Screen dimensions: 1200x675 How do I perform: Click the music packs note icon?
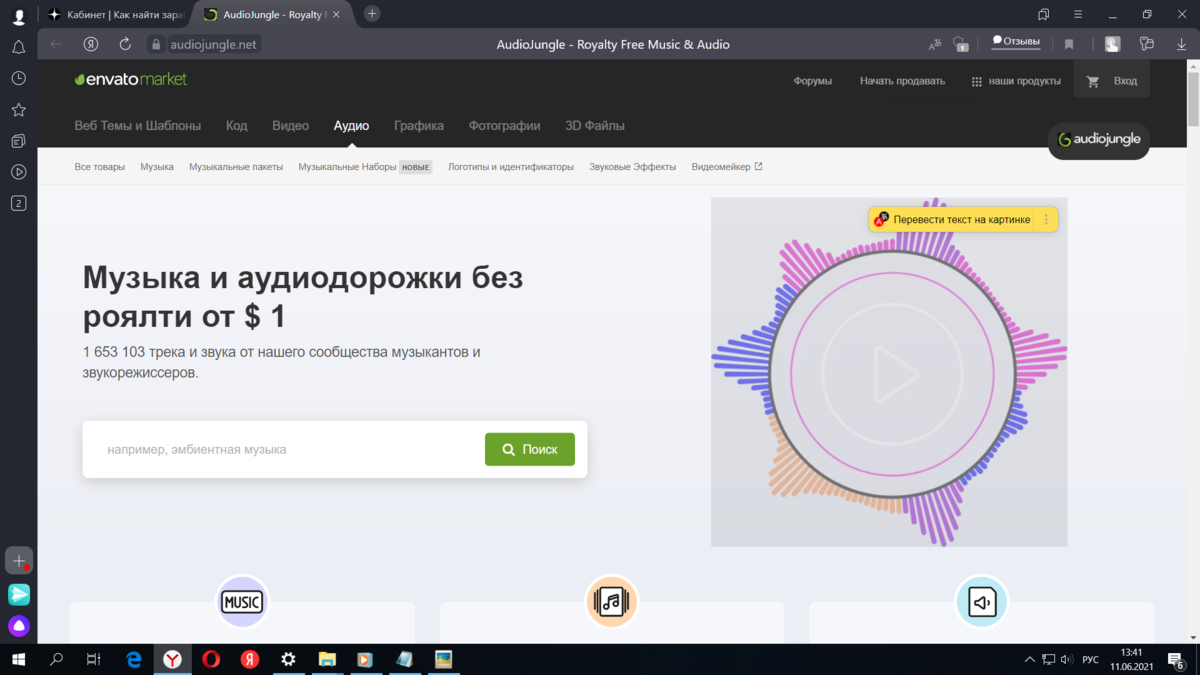click(611, 602)
